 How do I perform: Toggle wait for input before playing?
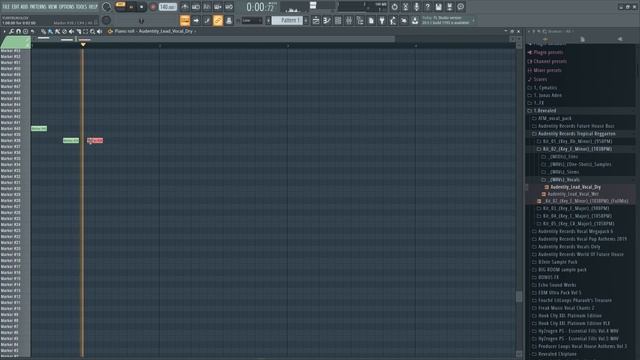pyautogui.click(x=196, y=7)
